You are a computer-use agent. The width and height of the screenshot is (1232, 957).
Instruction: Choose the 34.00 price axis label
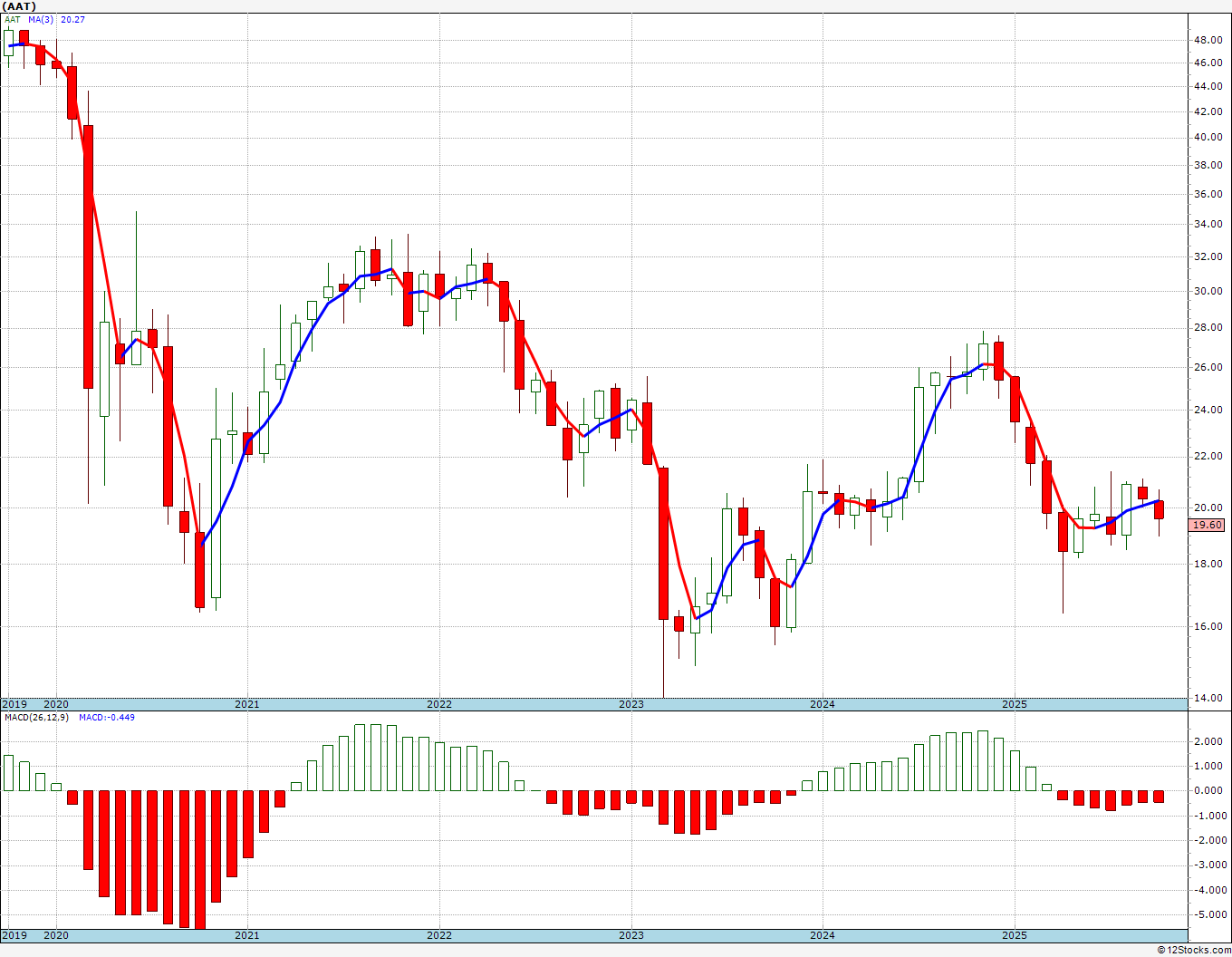[x=1208, y=224]
